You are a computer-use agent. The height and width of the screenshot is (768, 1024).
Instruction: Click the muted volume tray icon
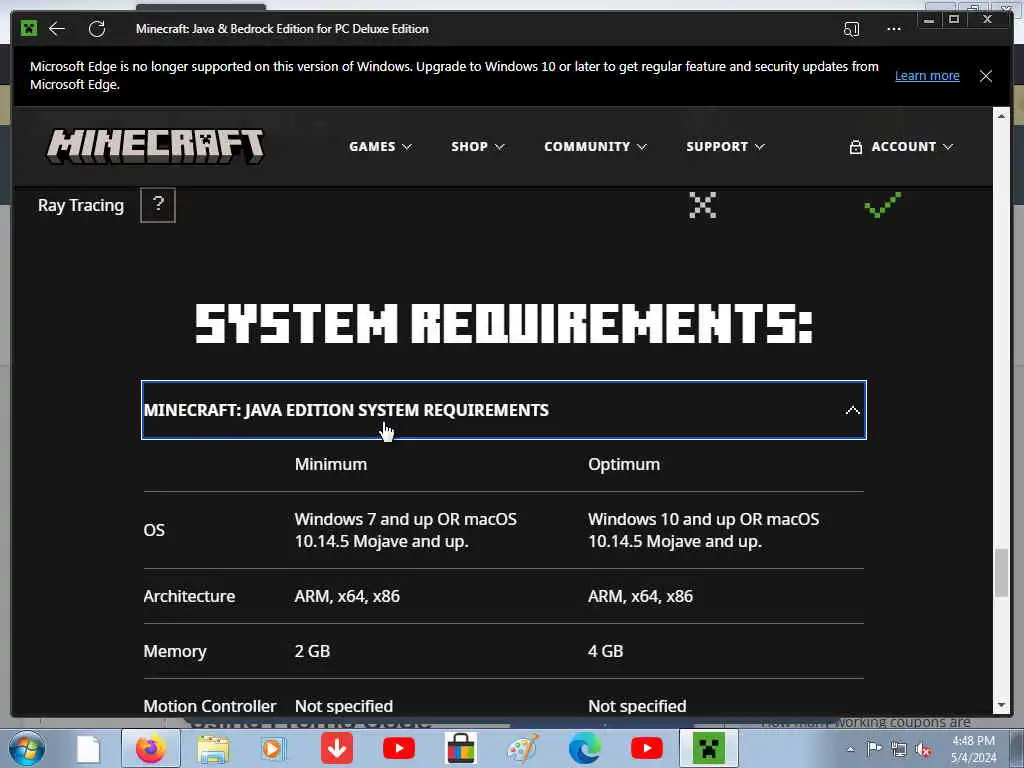pos(923,749)
